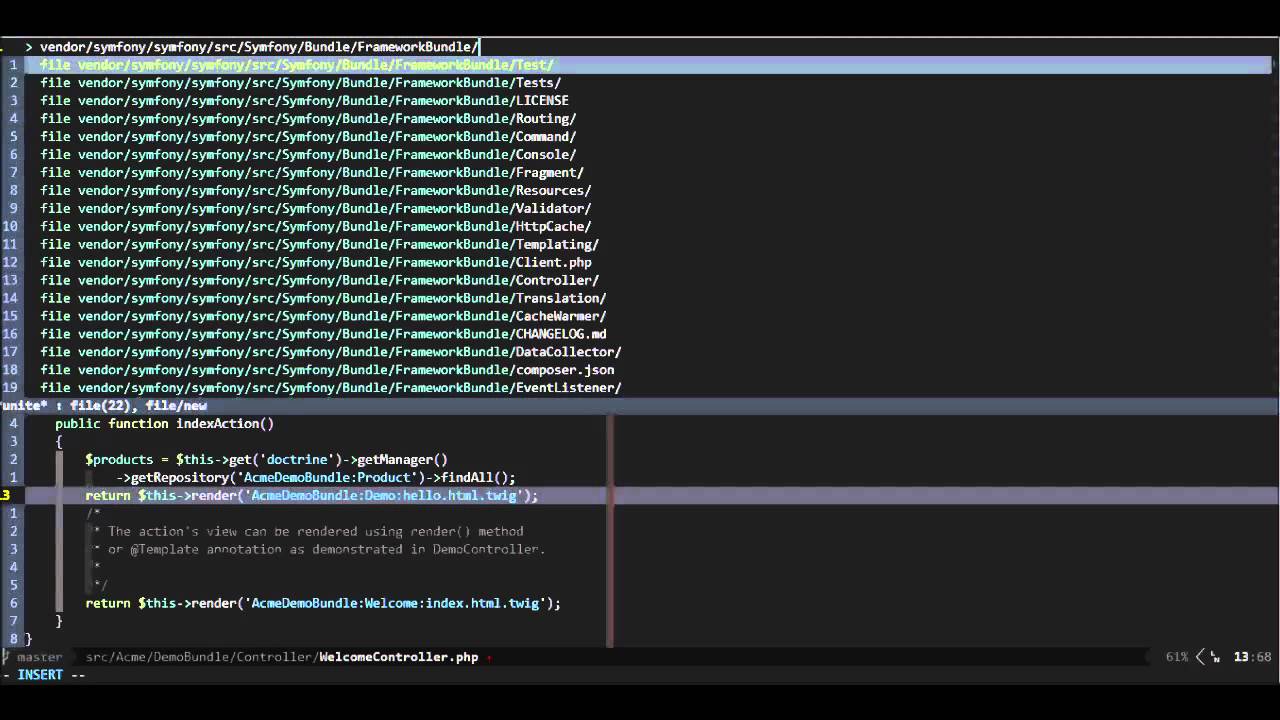Click the current line number 3 in gutter

pyautogui.click(x=5, y=496)
